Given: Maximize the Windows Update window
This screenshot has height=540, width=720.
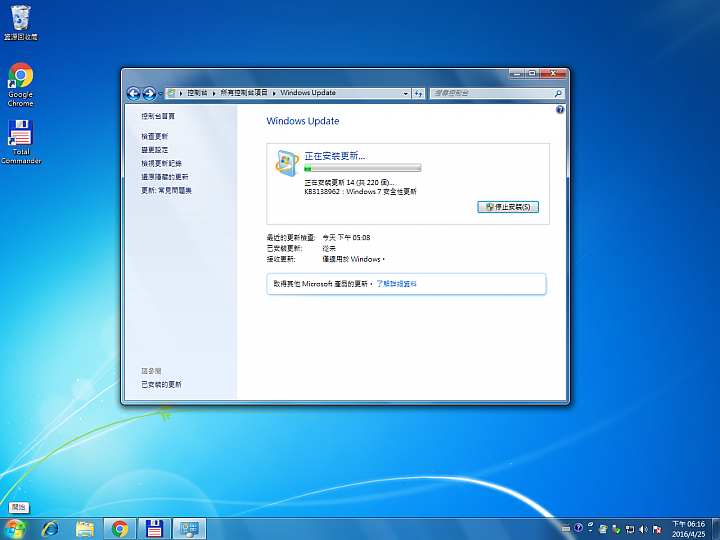Looking at the screenshot, I should coord(532,73).
